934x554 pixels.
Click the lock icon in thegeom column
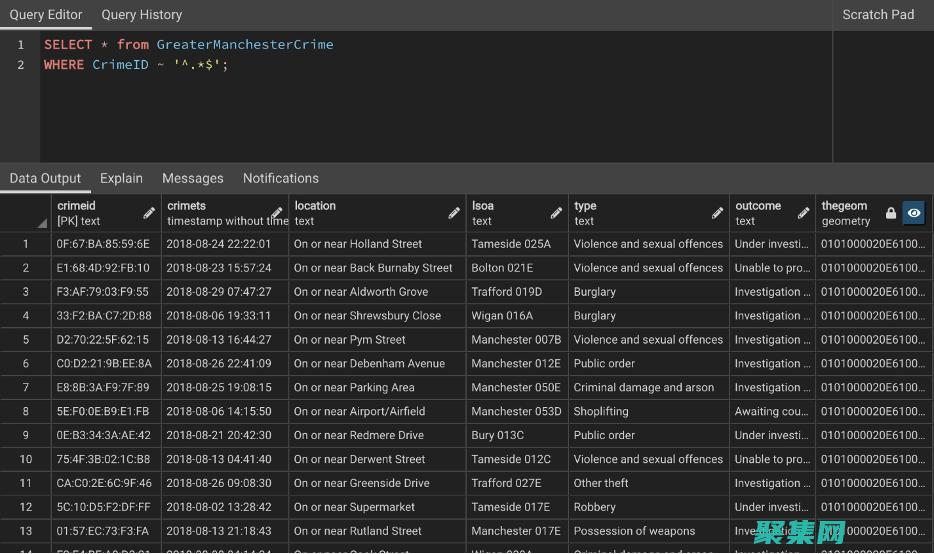[x=891, y=213]
